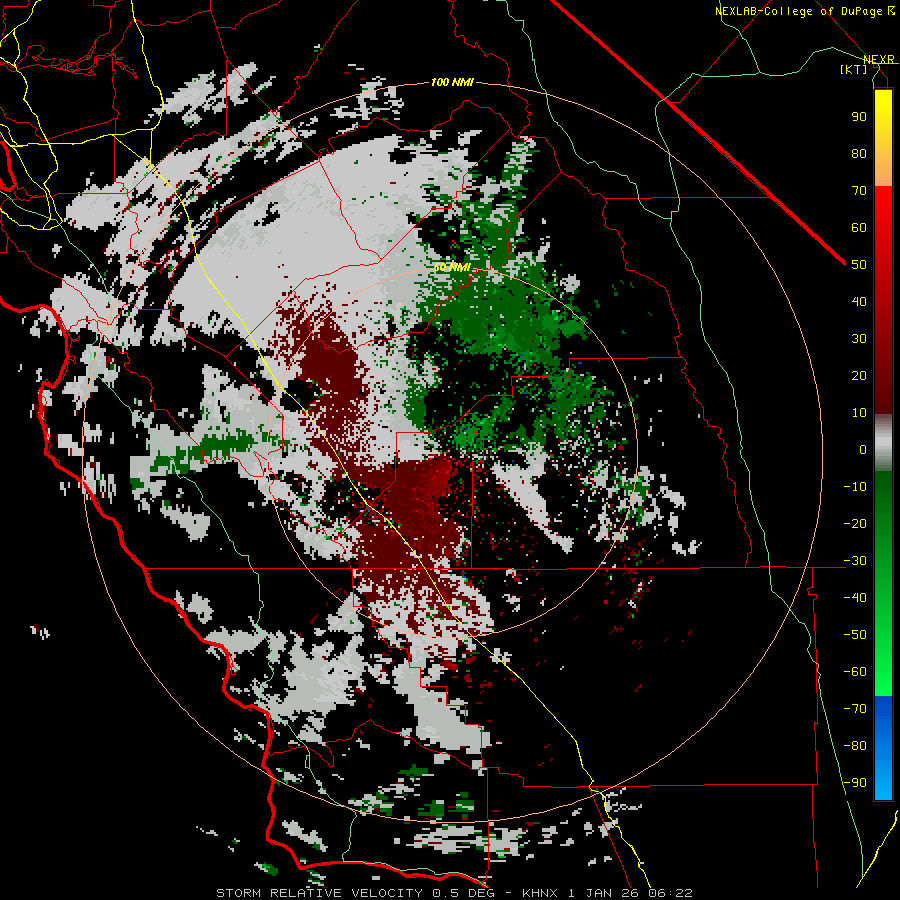Screen dimensions: 900x900
Task: Select the 50 NMI range ring label
Action: (x=452, y=267)
